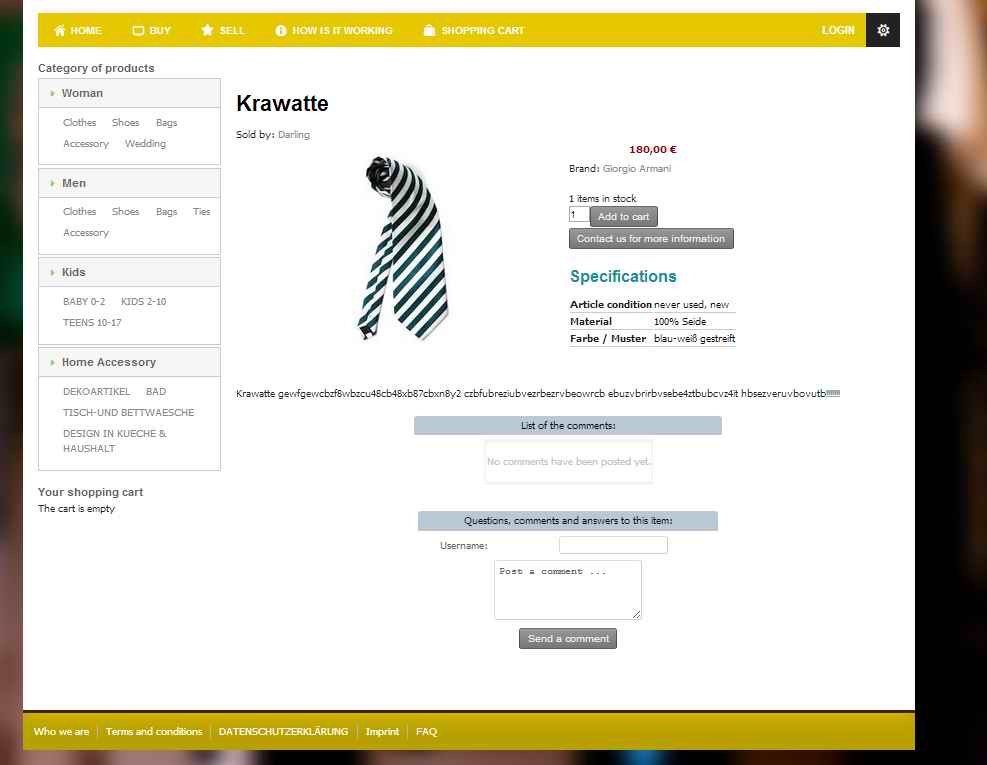Click the striped tie product image
The image size is (987, 765).
coord(403,248)
